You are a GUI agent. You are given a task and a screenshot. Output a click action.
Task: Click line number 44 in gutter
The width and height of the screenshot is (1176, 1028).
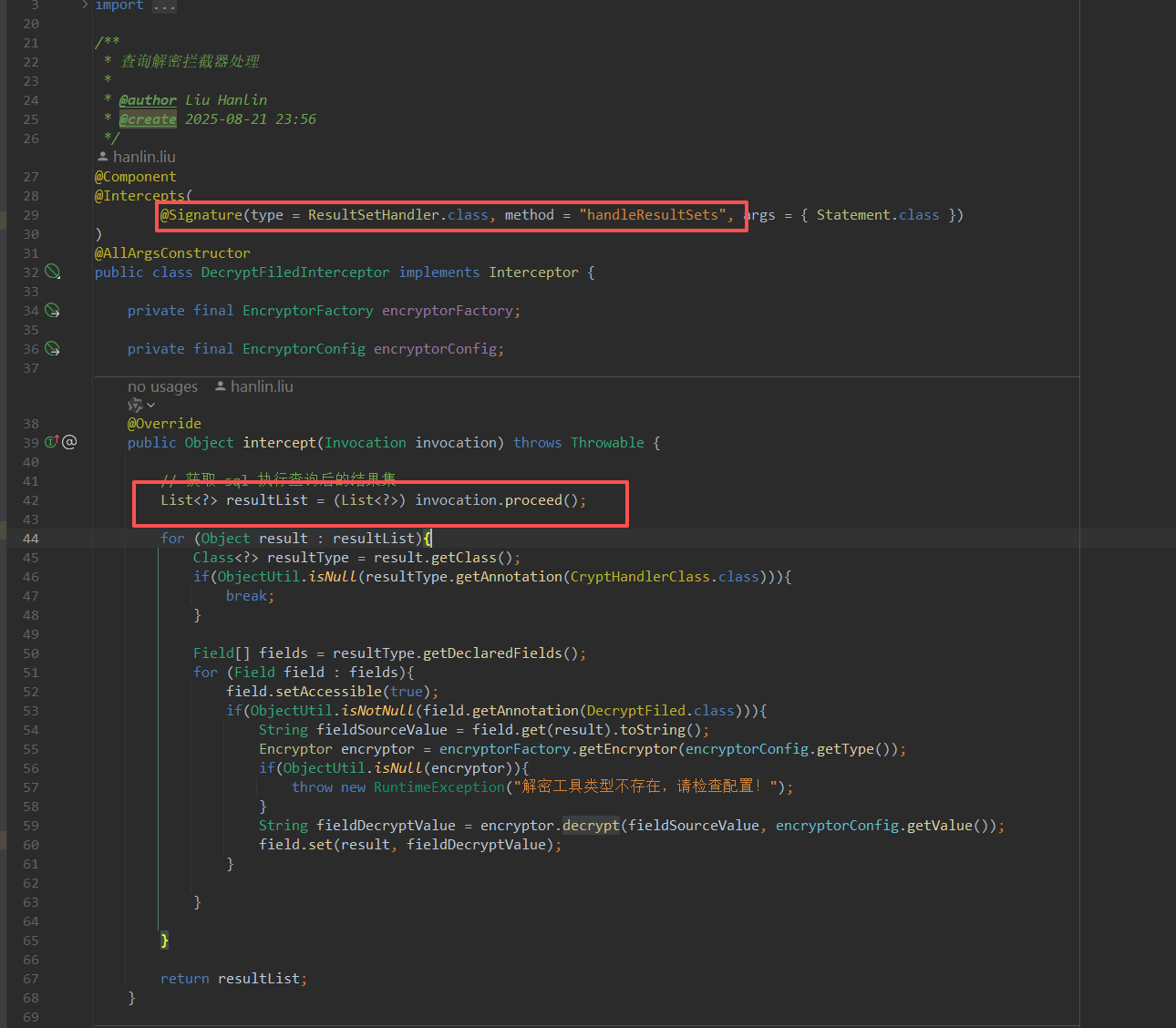click(x=31, y=539)
